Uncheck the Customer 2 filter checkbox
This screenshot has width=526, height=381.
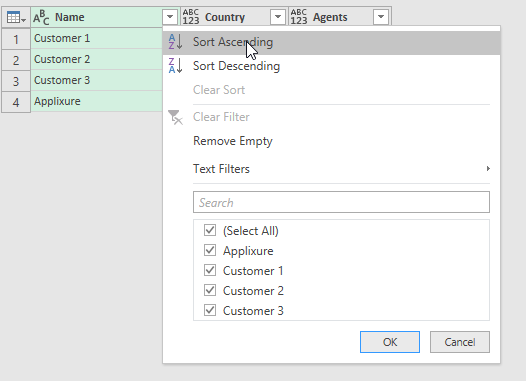click(x=210, y=290)
